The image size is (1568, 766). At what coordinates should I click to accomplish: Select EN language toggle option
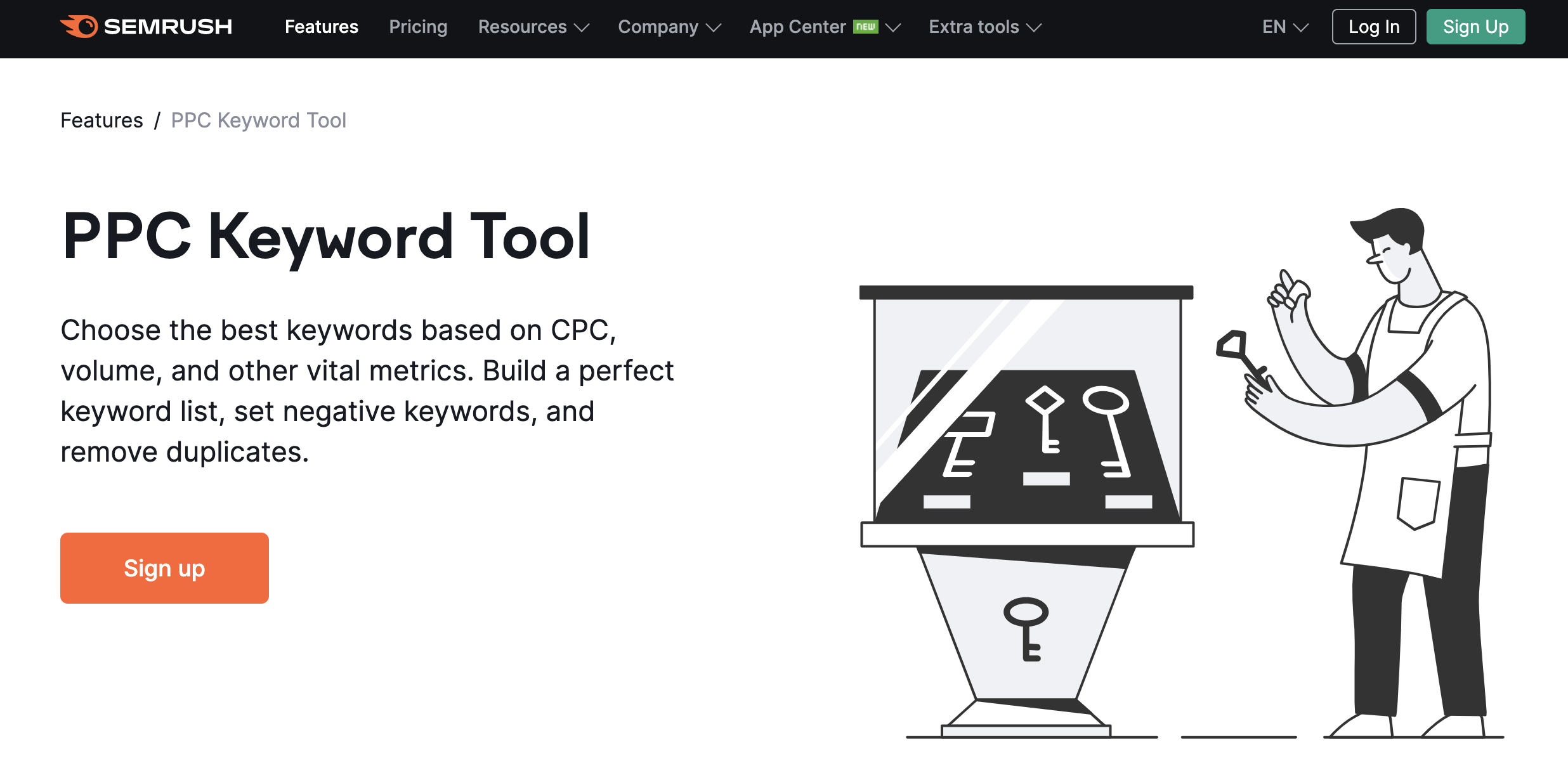[x=1283, y=27]
